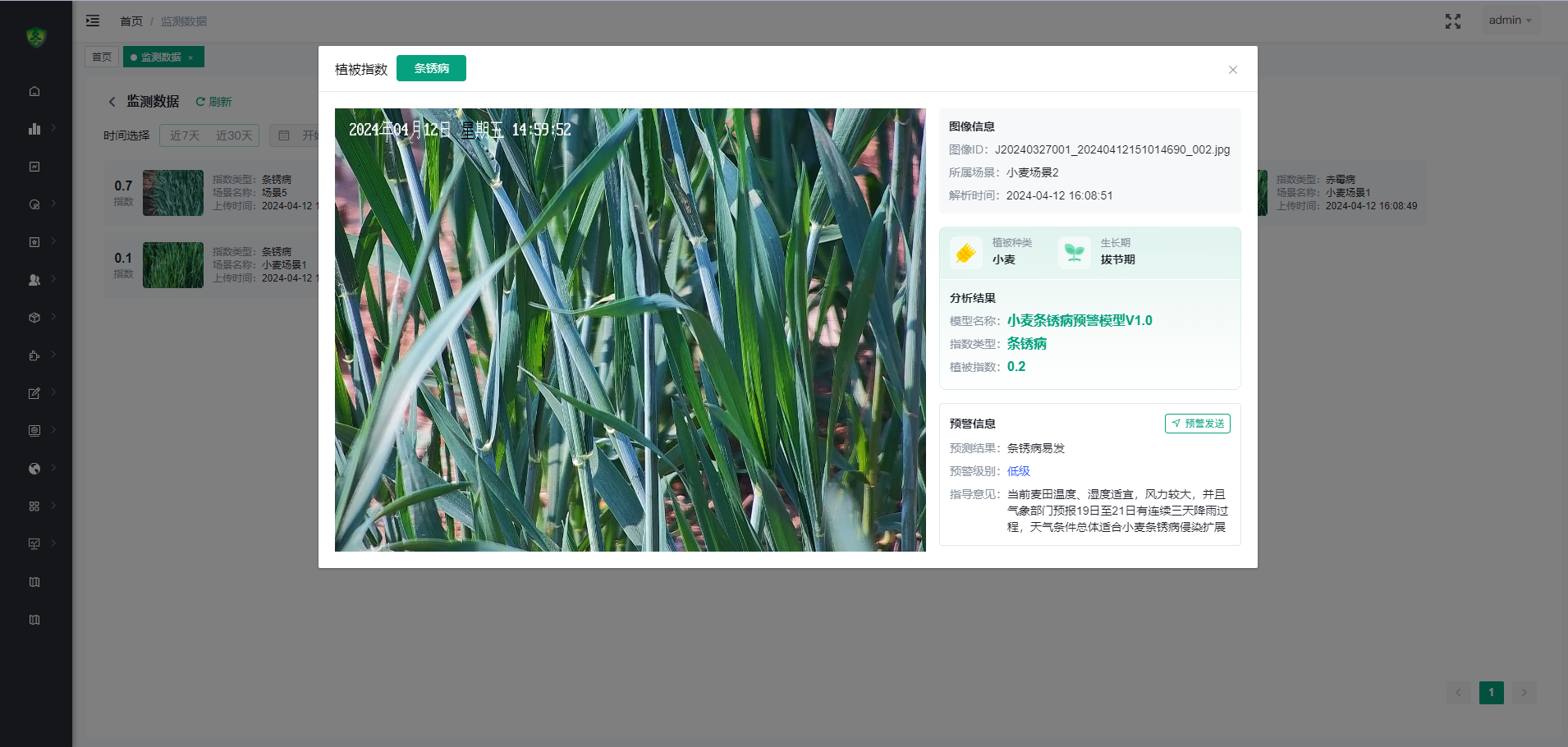Open the package module icon in sidebar
Screen dimensions: 1568x747
tap(34, 317)
